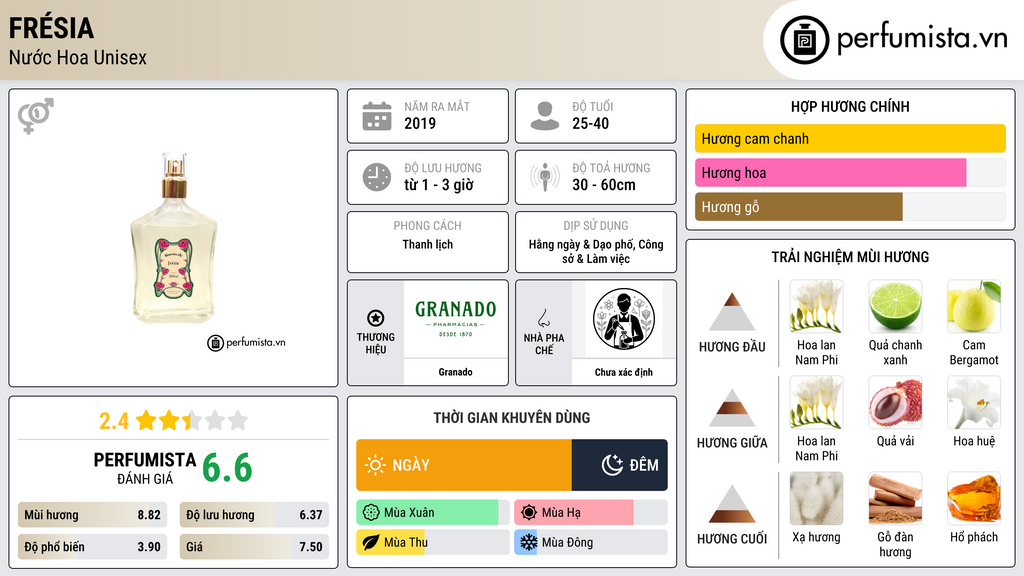The width and height of the screenshot is (1024, 576).
Task: Click the Quả vải lychee image
Action: pyautogui.click(x=895, y=403)
